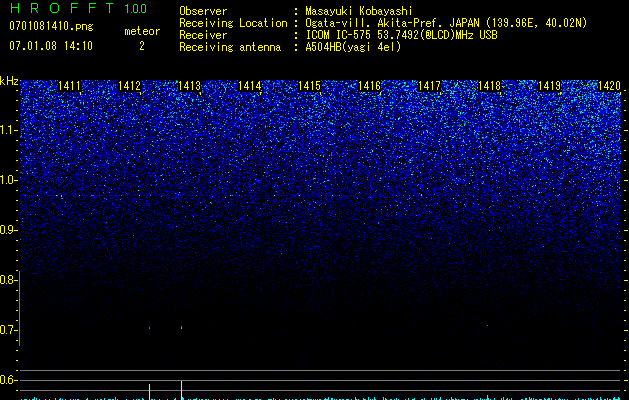629x400 pixels.
Task: Click the 1420 time marker
Action: [609, 85]
